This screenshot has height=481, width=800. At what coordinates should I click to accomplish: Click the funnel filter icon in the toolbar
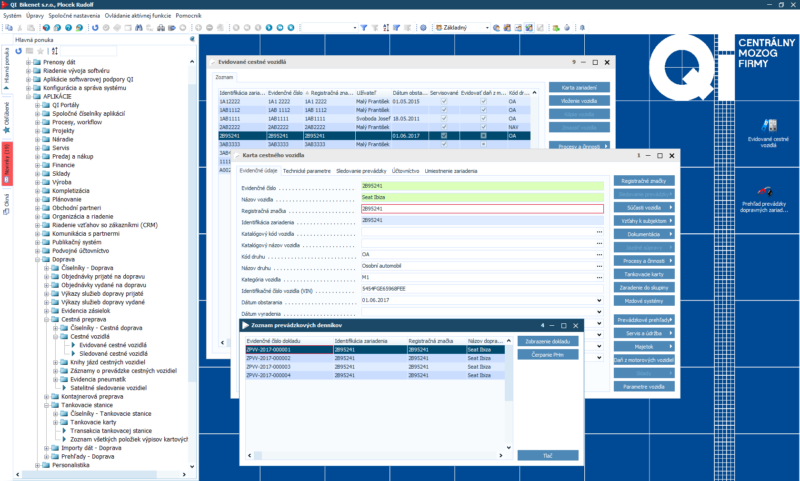tap(364, 27)
